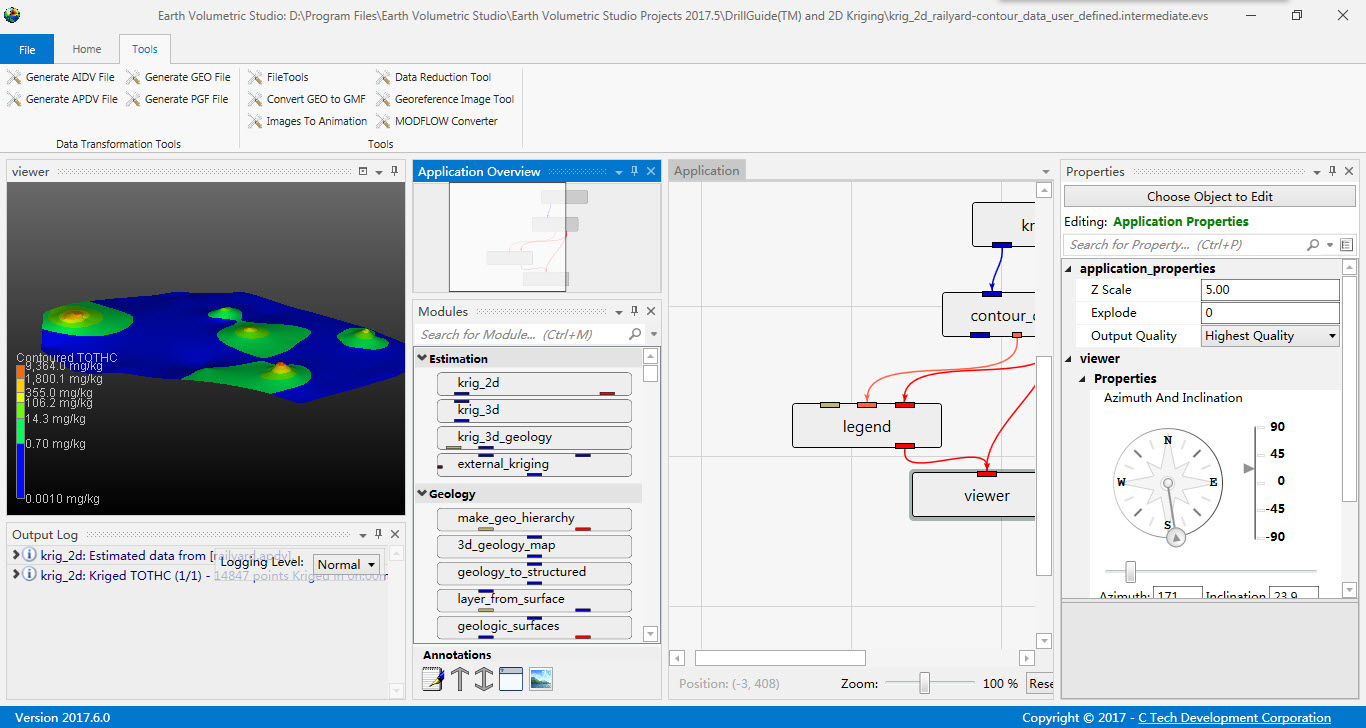Click the module search magnifier icon
1366x728 pixels.
tap(635, 334)
